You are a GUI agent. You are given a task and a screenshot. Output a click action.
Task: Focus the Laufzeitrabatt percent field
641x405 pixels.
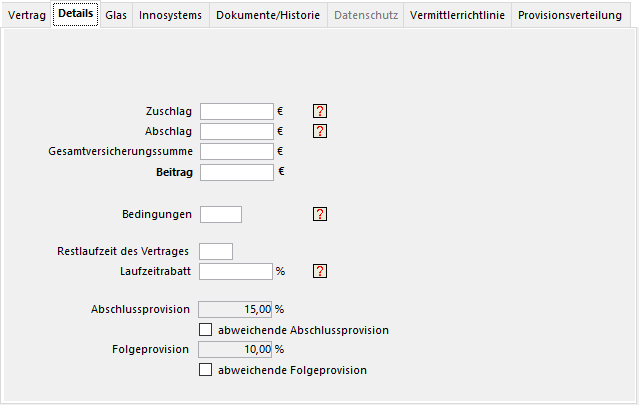pos(237,271)
